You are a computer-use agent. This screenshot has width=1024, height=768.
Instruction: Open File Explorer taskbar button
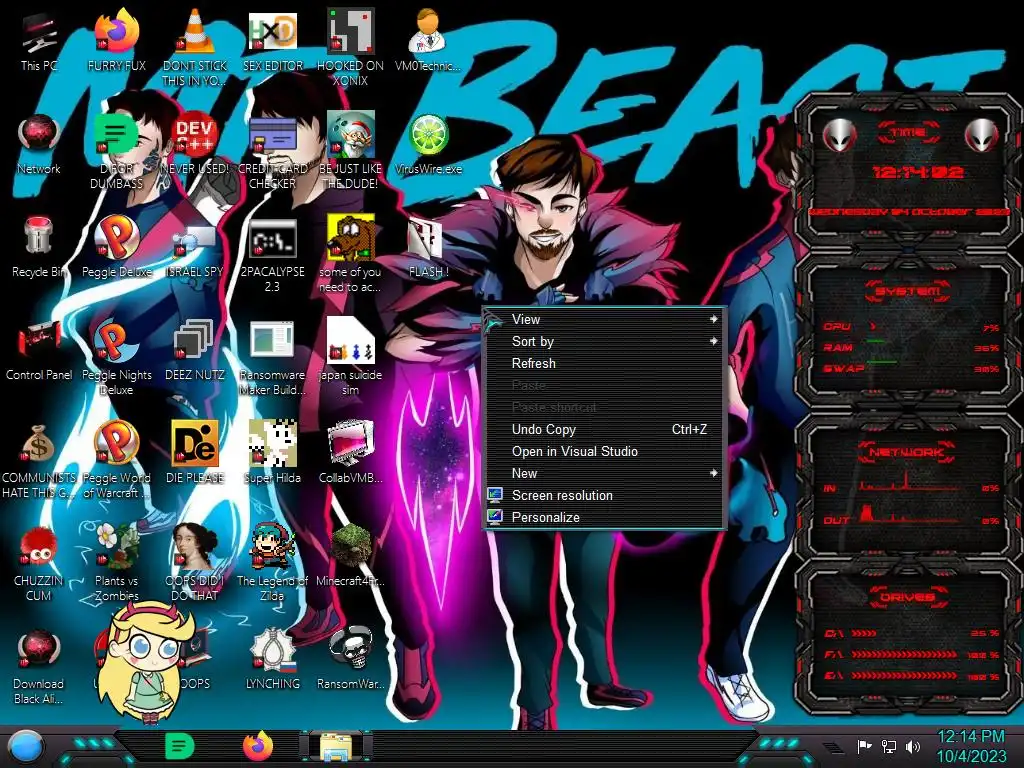tap(336, 746)
